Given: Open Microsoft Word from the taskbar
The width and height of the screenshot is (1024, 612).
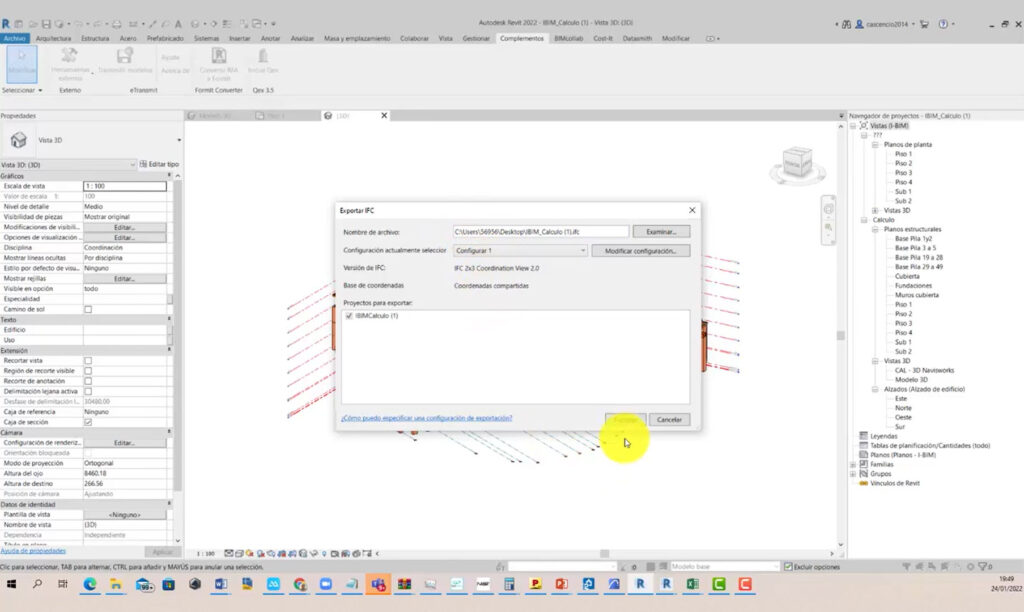Looking at the screenshot, I should [221, 583].
